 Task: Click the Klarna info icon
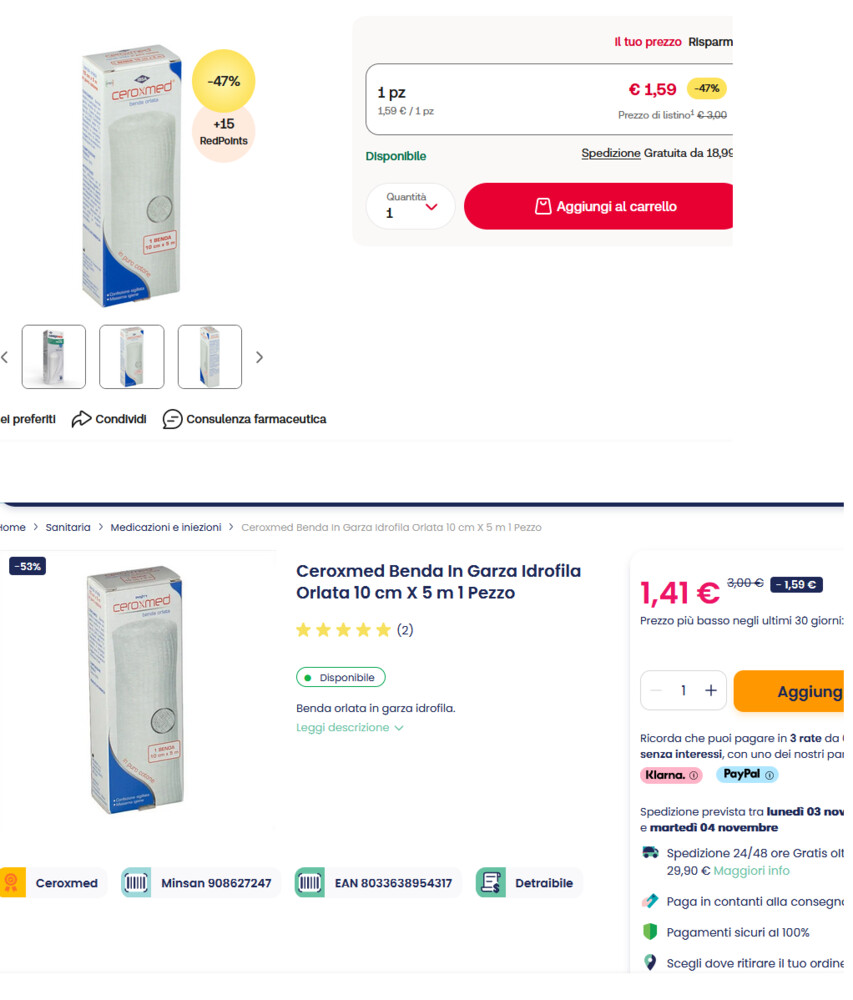[694, 775]
